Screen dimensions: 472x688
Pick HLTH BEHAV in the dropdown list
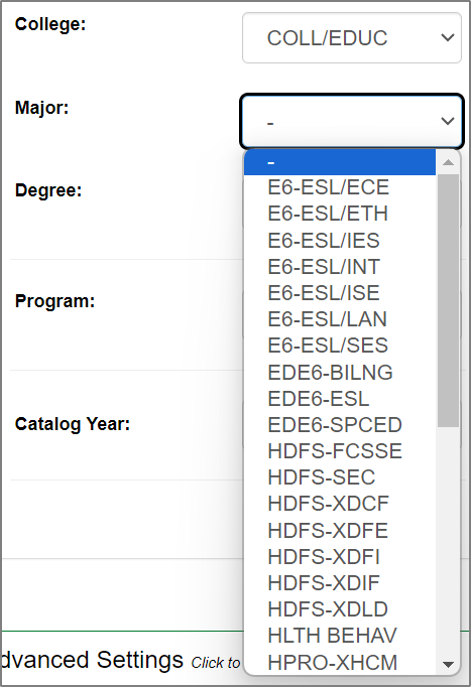click(x=340, y=636)
